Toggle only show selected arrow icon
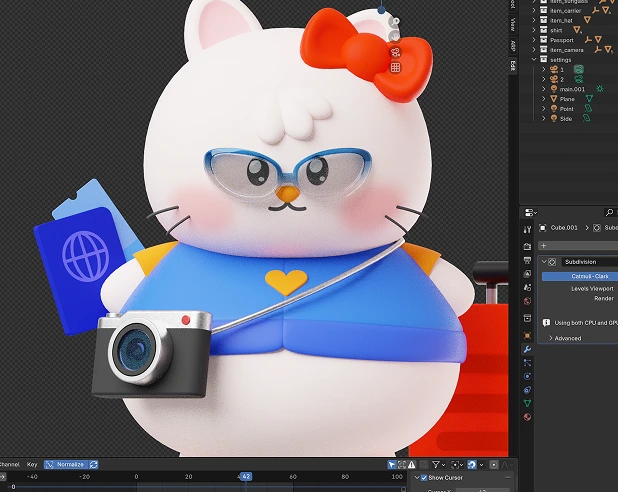618x492 pixels. [x=391, y=465]
